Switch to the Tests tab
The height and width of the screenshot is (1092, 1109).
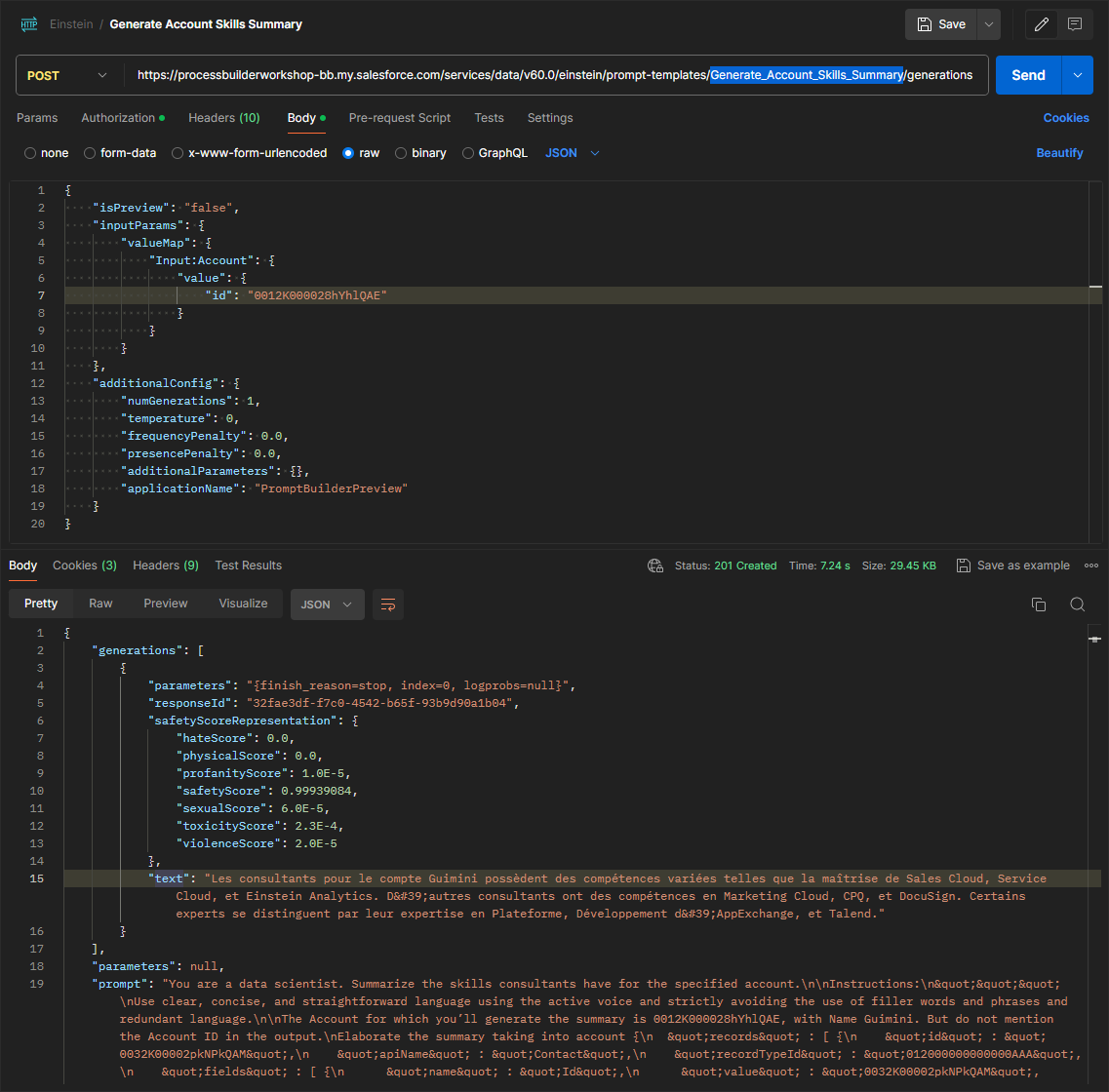[489, 118]
